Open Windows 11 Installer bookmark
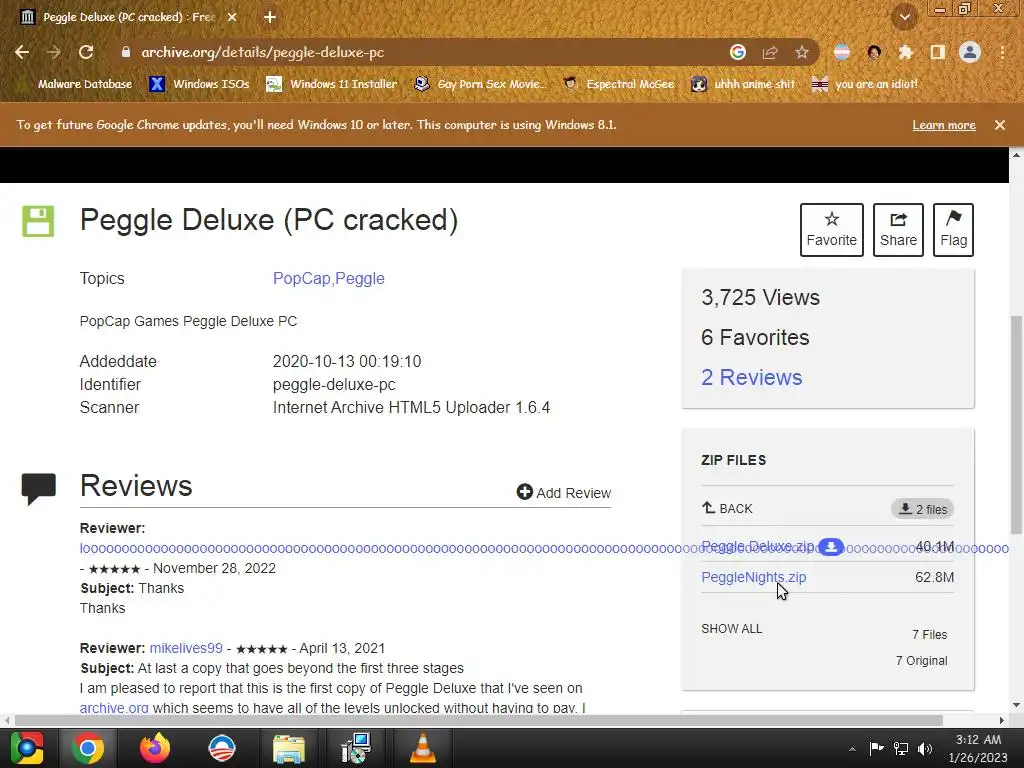 pos(332,84)
